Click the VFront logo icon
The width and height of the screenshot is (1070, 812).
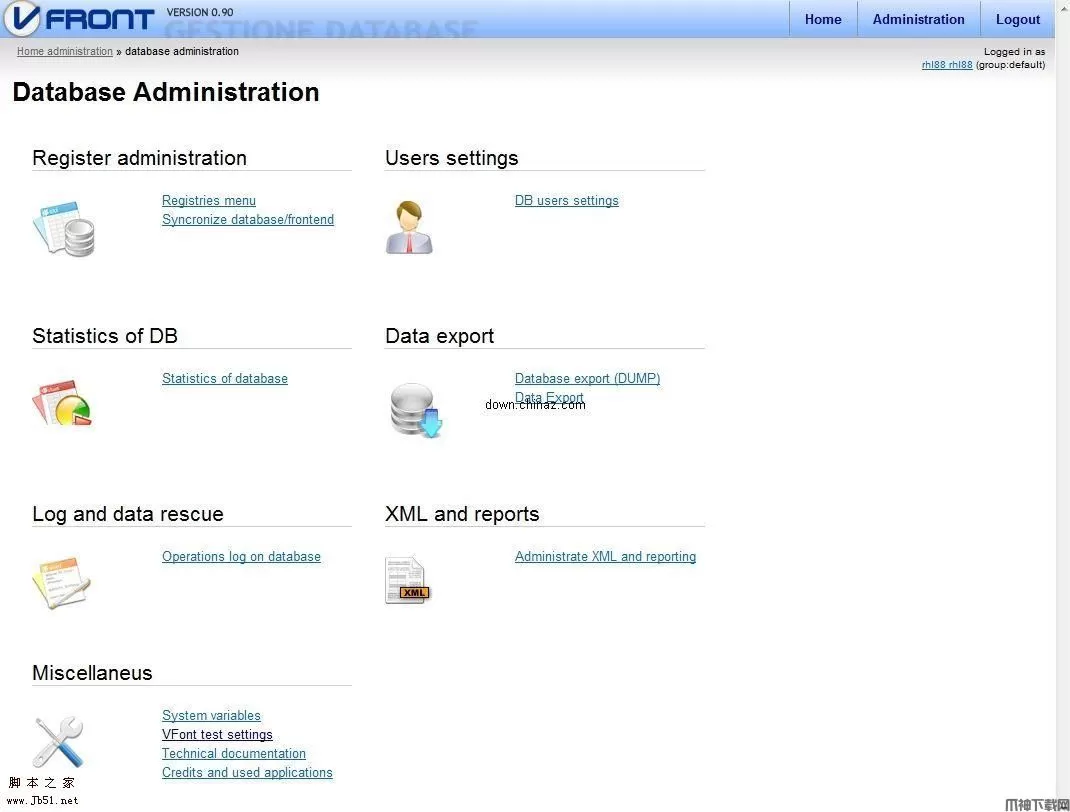click(22, 18)
